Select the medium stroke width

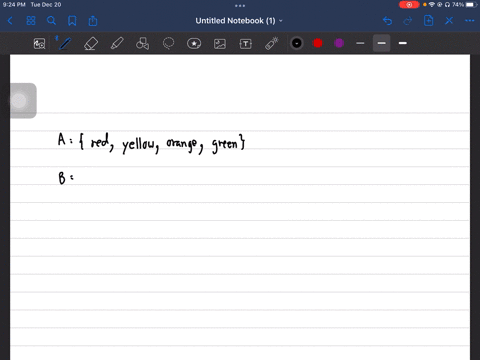click(x=381, y=43)
